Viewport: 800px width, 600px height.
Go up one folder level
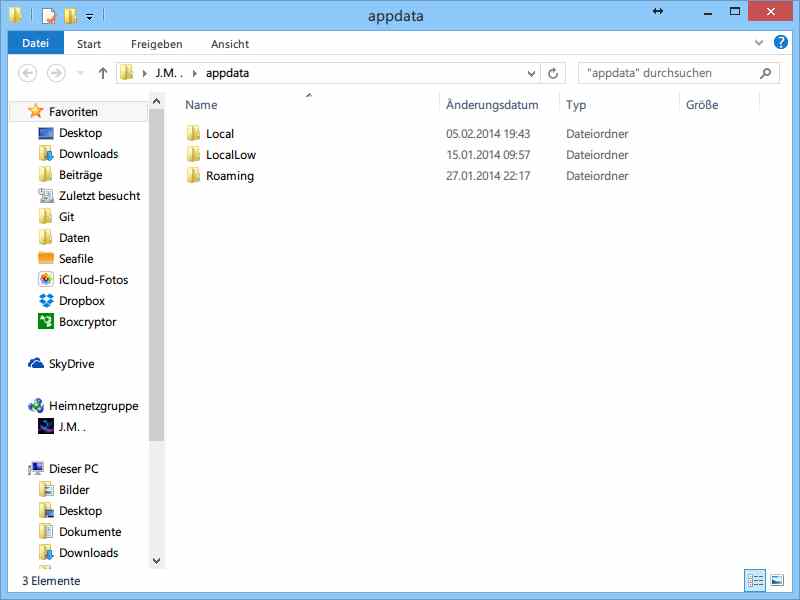[103, 73]
